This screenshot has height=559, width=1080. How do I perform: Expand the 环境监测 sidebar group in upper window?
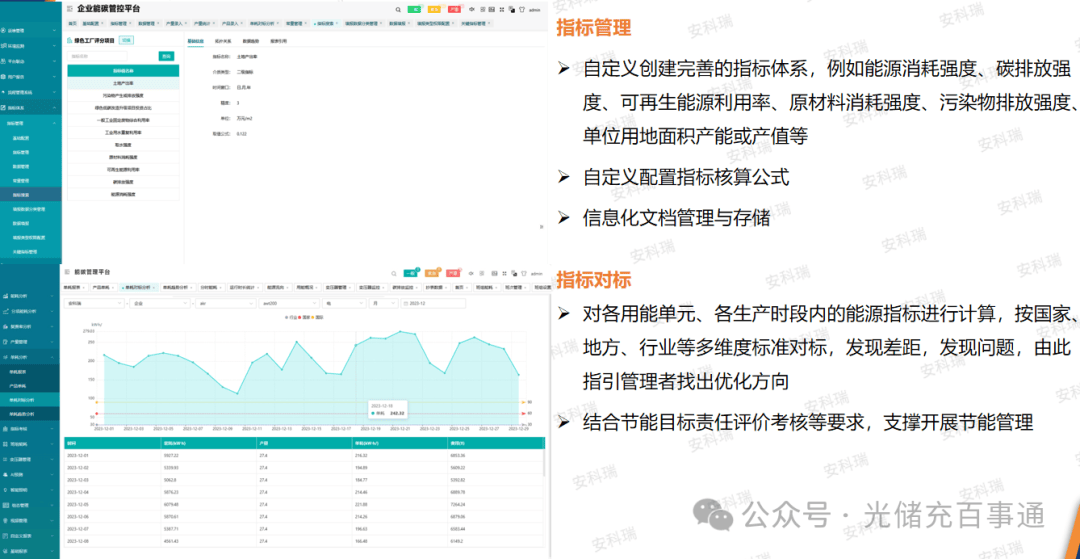(x=30, y=45)
